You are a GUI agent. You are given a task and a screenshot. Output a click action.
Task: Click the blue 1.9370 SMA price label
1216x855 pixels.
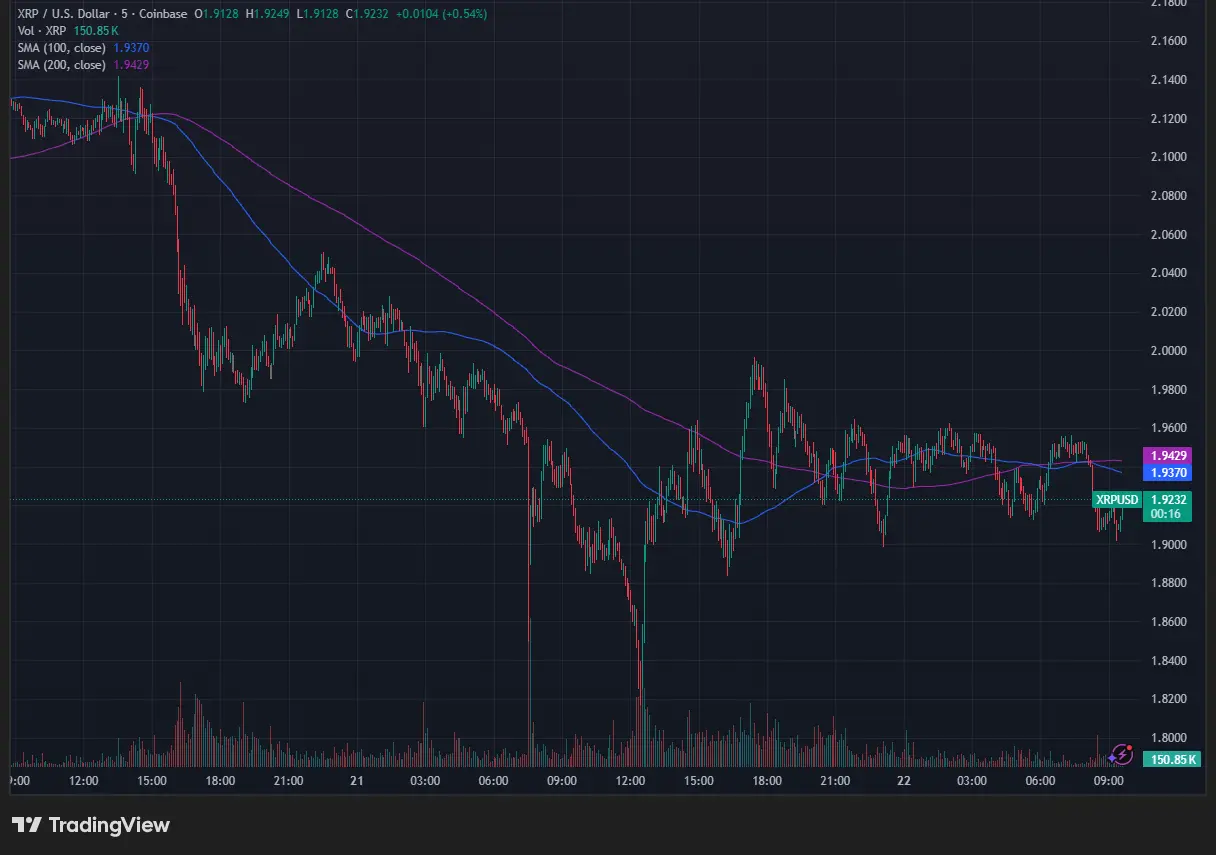click(1167, 472)
